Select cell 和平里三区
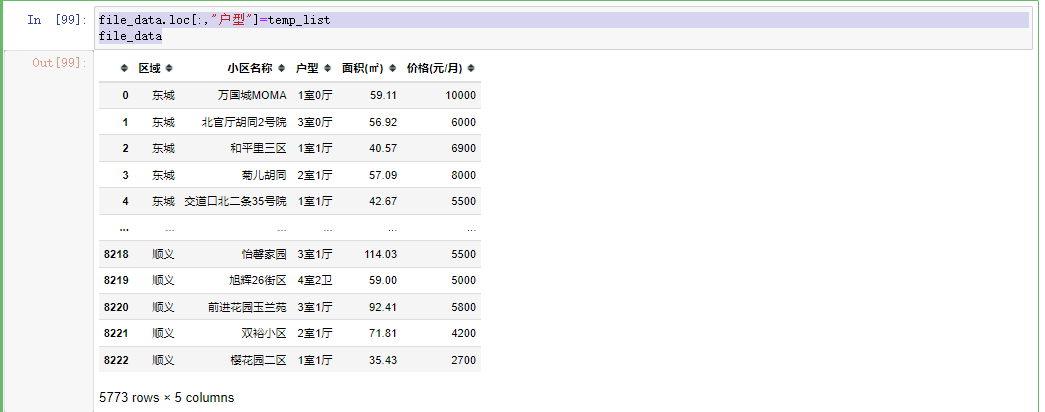The width and height of the screenshot is (1045, 412). [x=258, y=148]
